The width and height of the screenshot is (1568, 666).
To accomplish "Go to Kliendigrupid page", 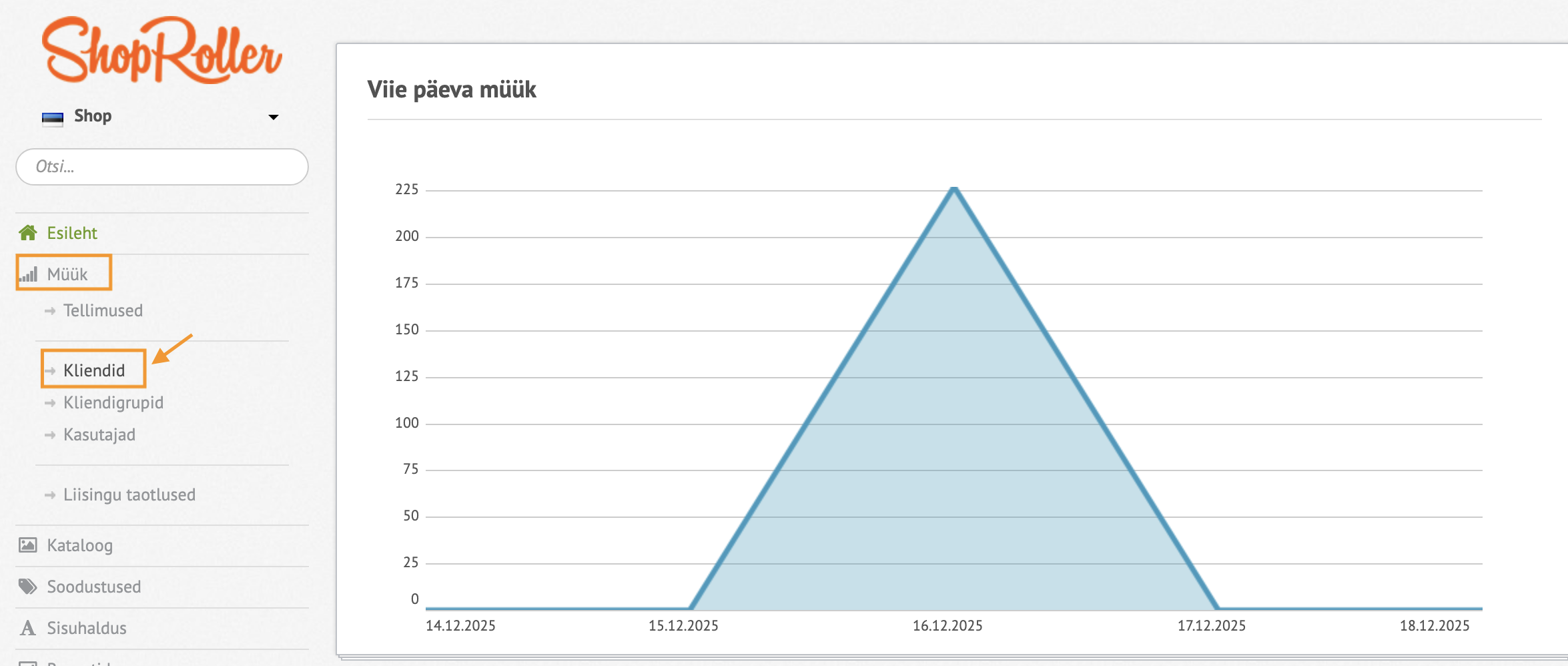I will click(x=113, y=402).
